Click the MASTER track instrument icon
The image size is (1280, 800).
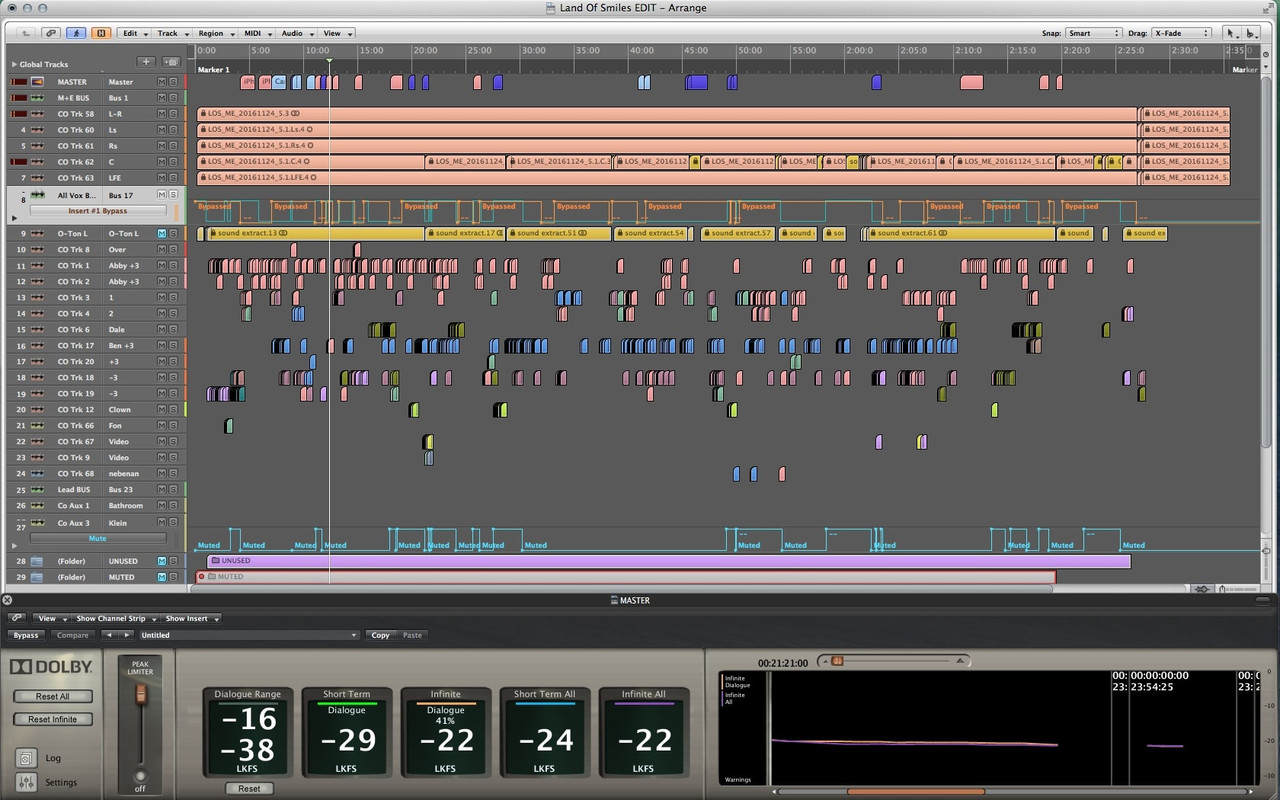[x=38, y=82]
